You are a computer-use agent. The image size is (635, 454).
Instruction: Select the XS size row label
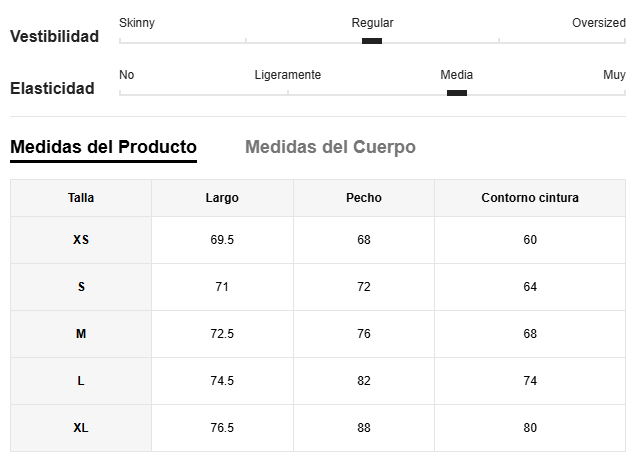pyautogui.click(x=81, y=240)
